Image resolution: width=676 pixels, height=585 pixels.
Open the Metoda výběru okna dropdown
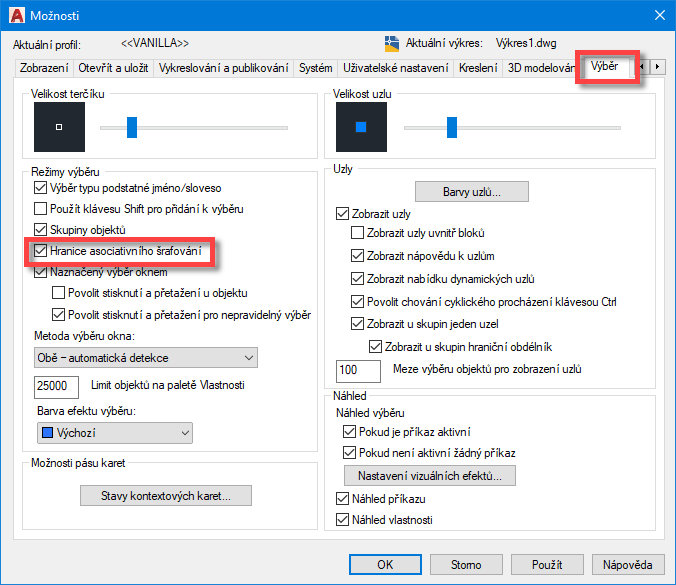click(146, 358)
